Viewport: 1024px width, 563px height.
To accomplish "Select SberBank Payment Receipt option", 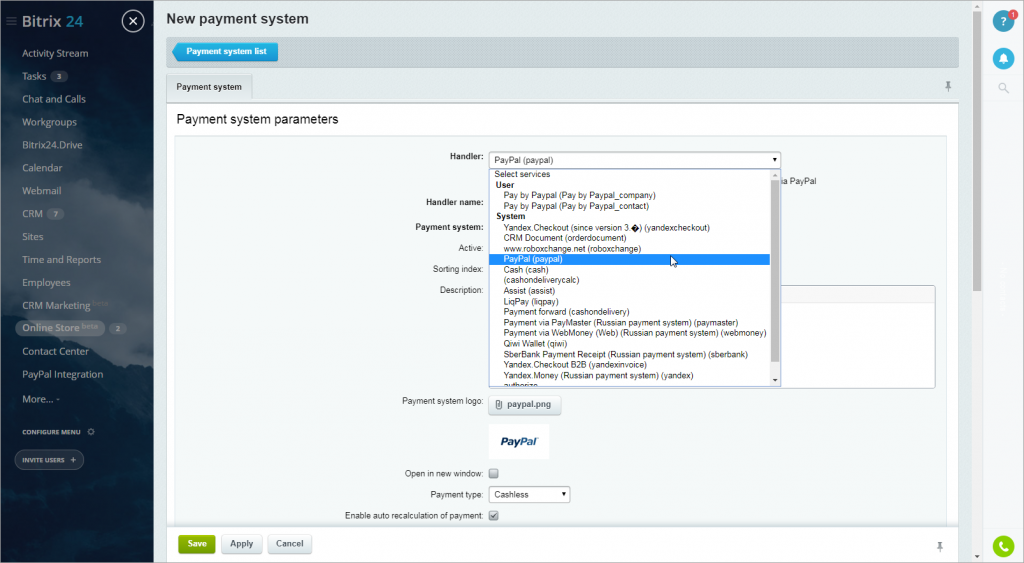I will coord(626,355).
